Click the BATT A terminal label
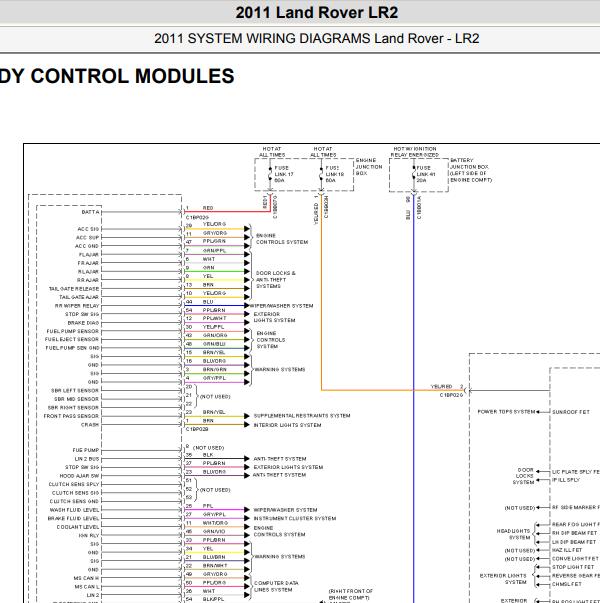Screen dimensions: 600x603 pyautogui.click(x=90, y=212)
